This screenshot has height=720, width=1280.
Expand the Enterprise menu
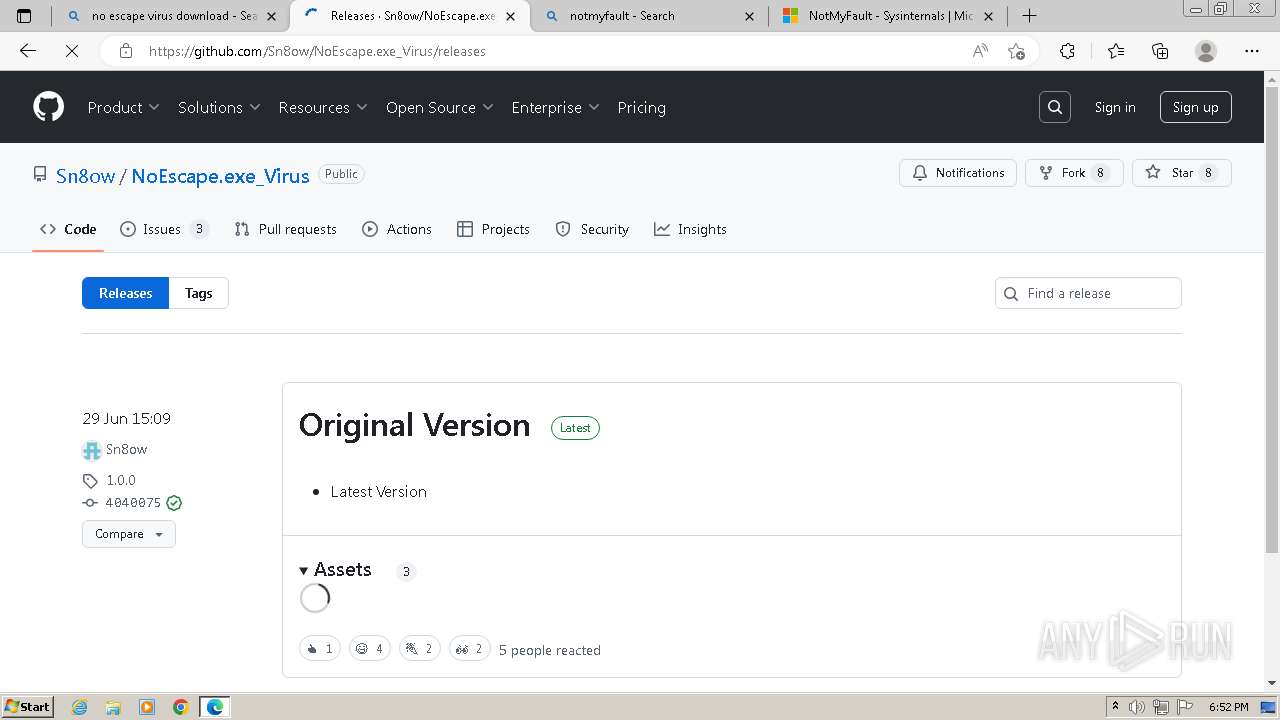tap(555, 107)
